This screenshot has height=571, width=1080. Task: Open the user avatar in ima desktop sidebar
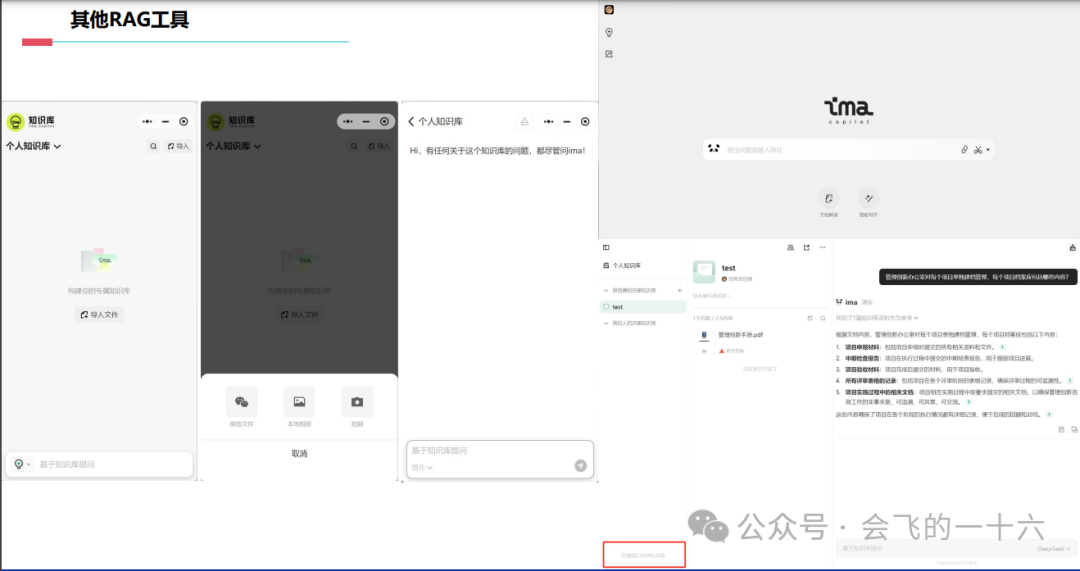click(609, 10)
